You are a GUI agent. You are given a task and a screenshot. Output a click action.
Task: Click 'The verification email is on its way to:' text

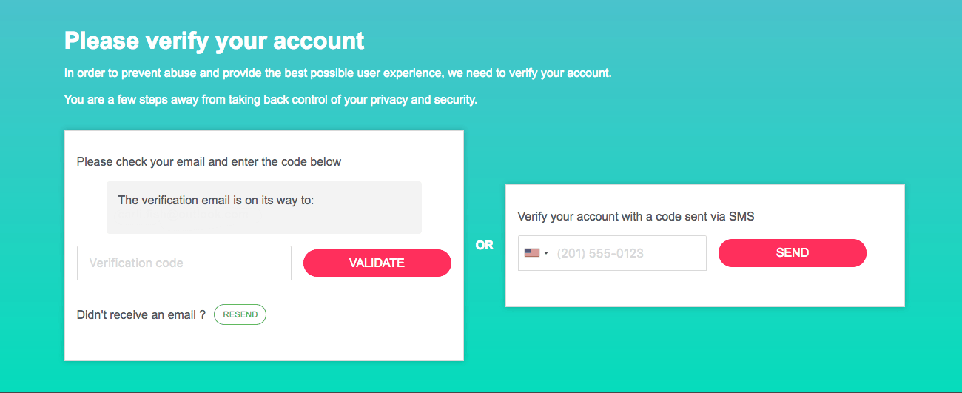[215, 200]
